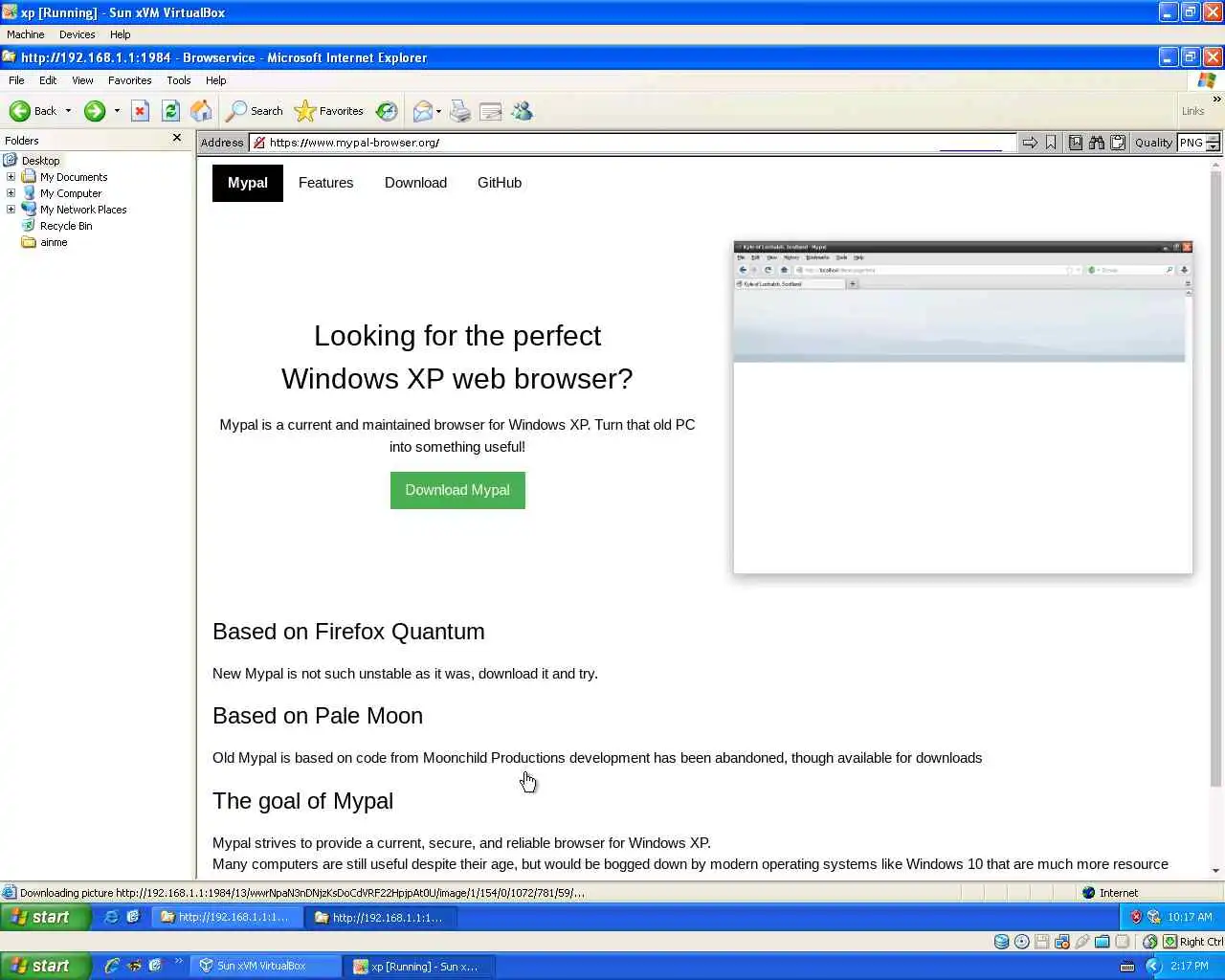This screenshot has height=980, width=1225.
Task: Launch Internet Explorer from guest quick launch
Action: pyautogui.click(x=111, y=917)
